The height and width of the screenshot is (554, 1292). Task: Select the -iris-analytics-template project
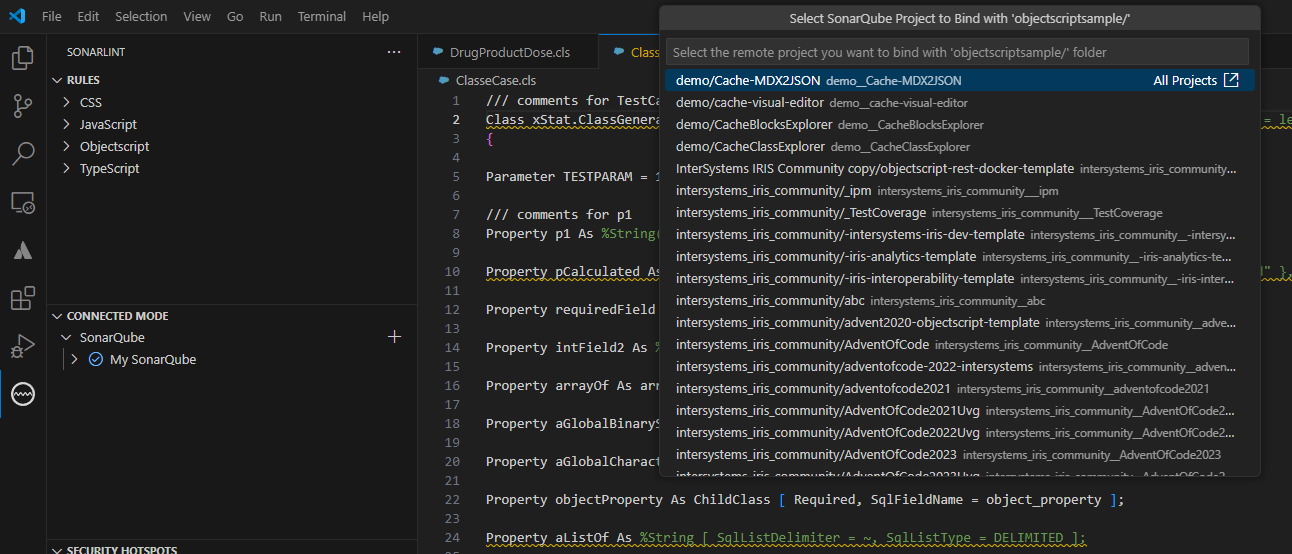coord(960,256)
